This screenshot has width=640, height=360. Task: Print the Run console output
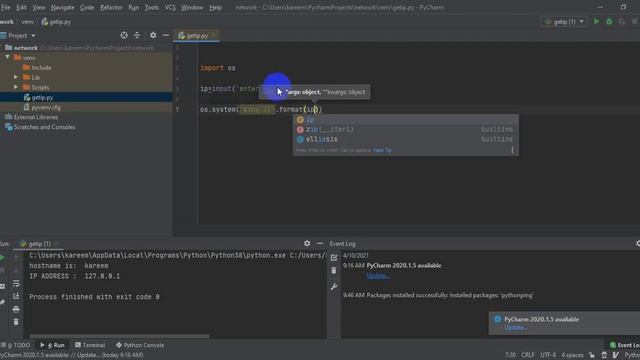point(16,309)
